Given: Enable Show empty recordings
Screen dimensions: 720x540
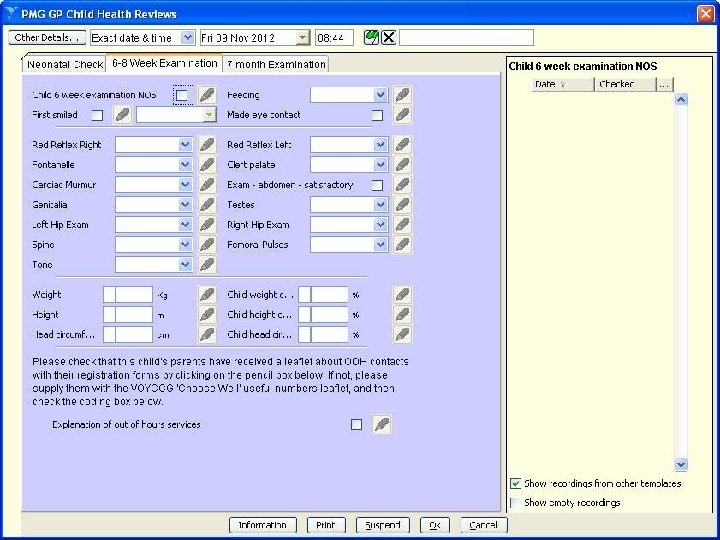Looking at the screenshot, I should [x=516, y=503].
